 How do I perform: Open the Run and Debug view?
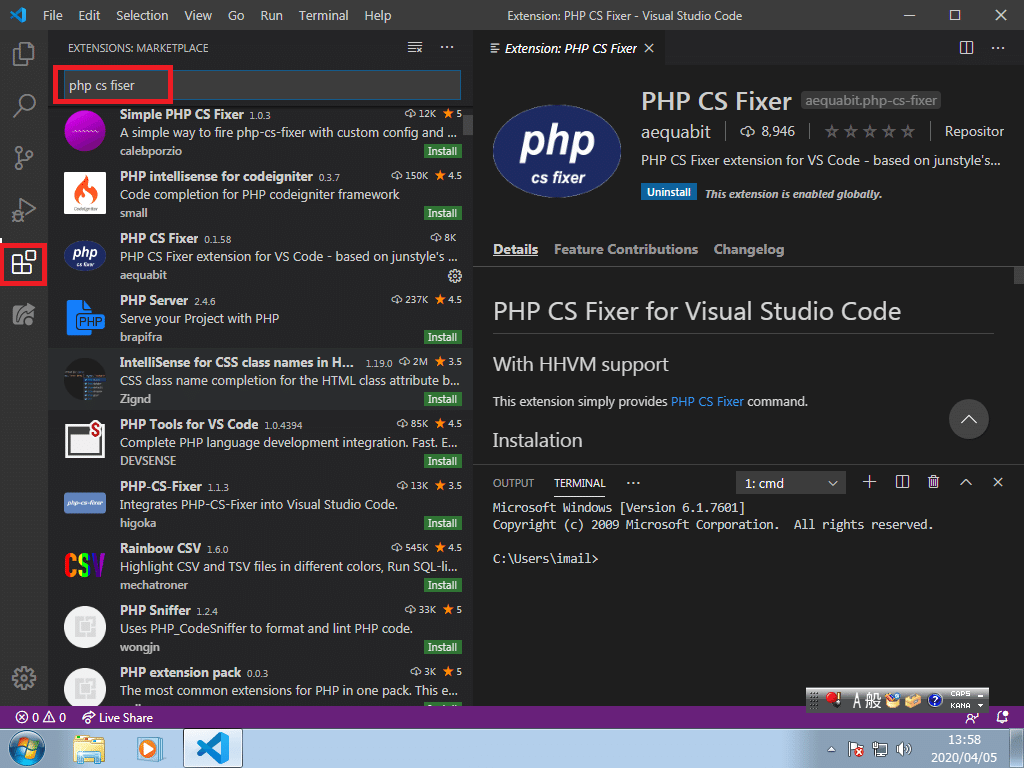(24, 210)
